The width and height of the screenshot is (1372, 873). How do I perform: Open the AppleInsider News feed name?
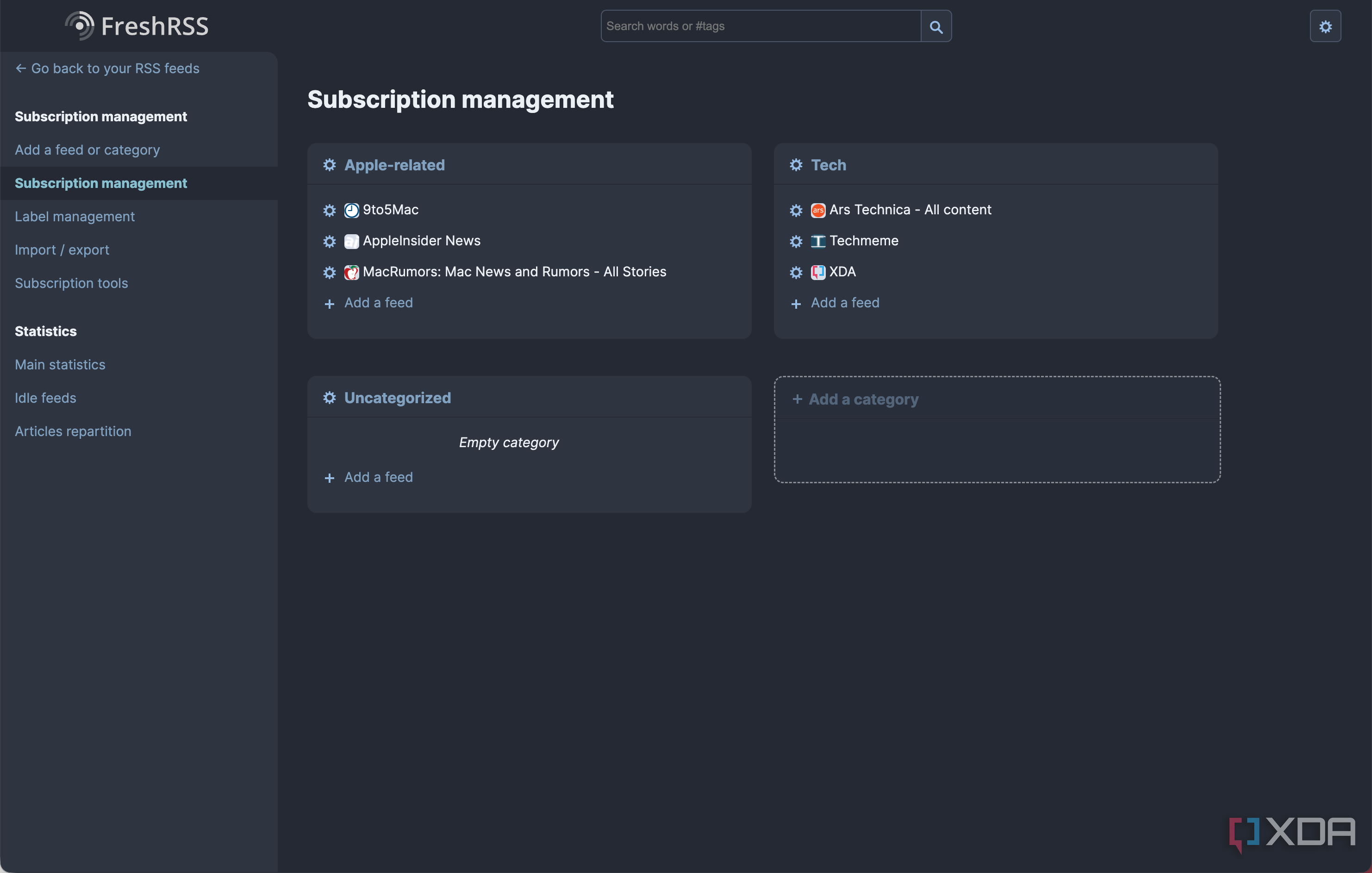[422, 241]
